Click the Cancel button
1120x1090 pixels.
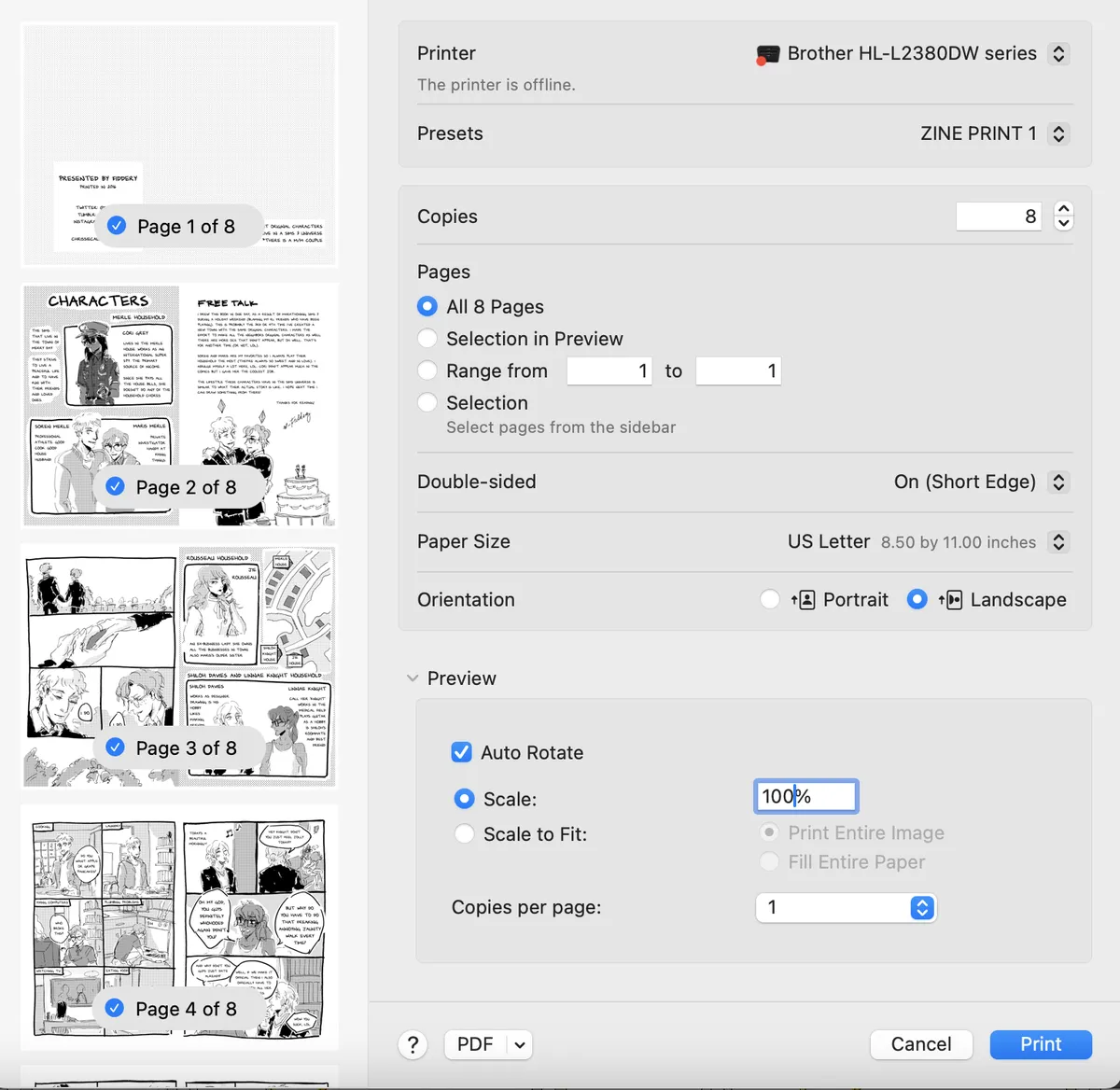pyautogui.click(x=921, y=1044)
